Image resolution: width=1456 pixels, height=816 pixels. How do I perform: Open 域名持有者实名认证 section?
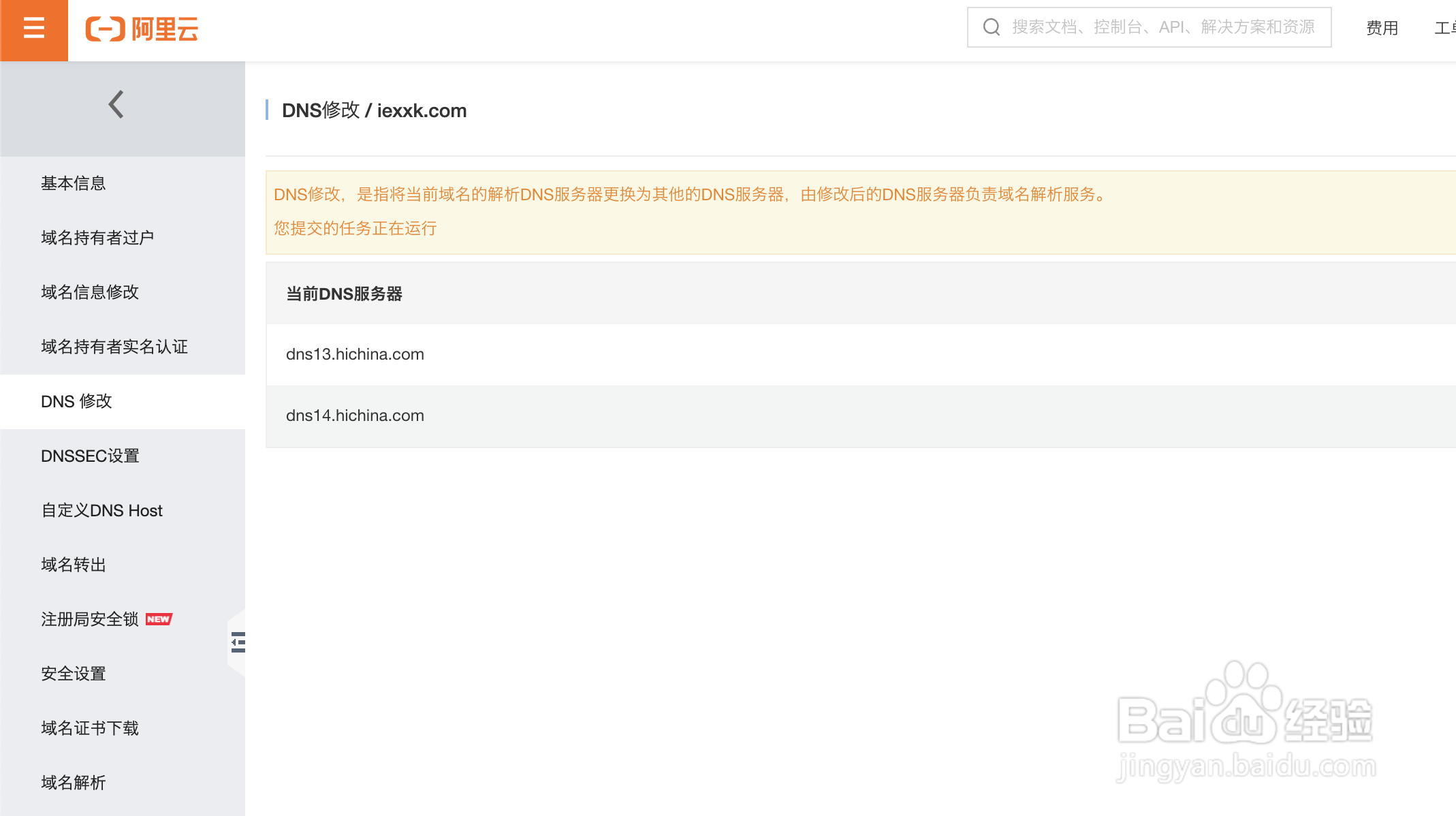[x=114, y=347]
